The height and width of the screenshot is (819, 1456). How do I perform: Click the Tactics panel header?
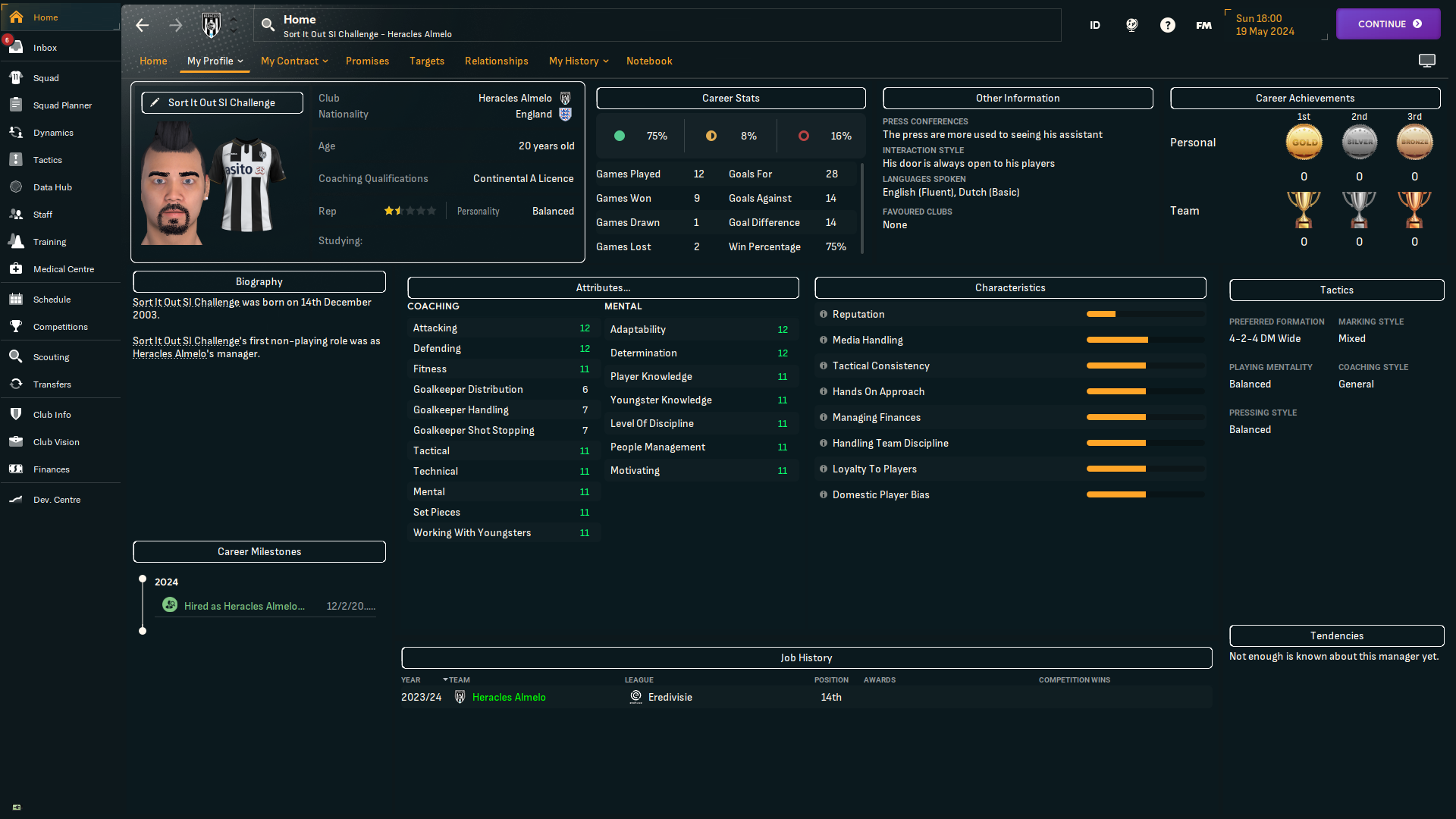(1336, 290)
